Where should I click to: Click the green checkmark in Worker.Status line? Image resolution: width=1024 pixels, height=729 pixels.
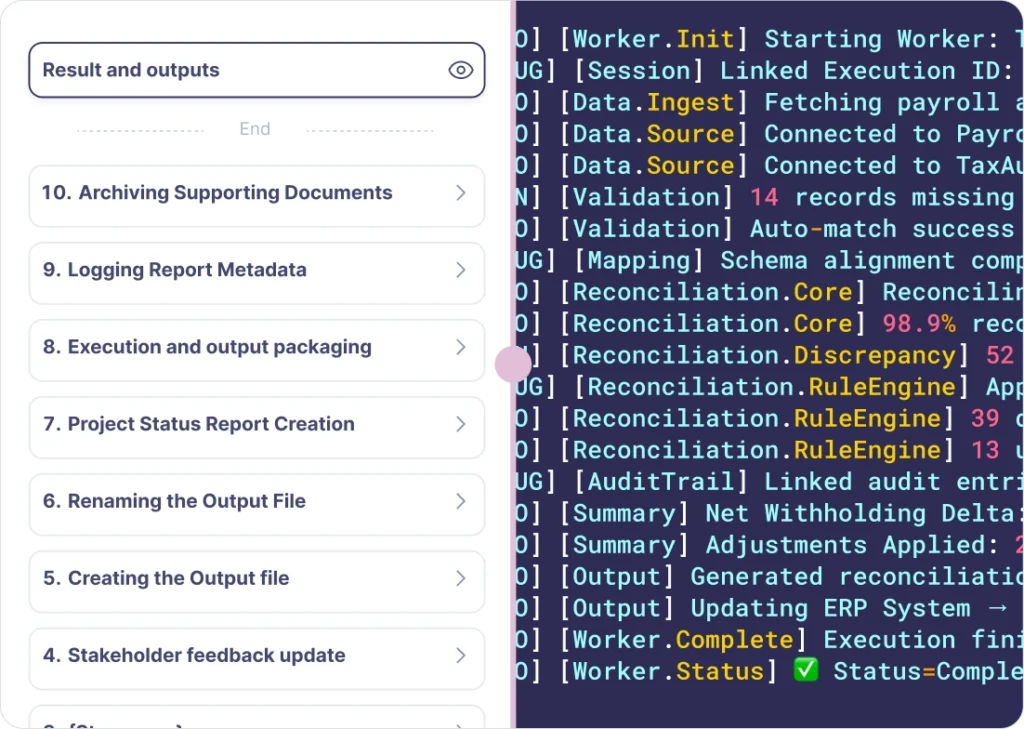805,671
